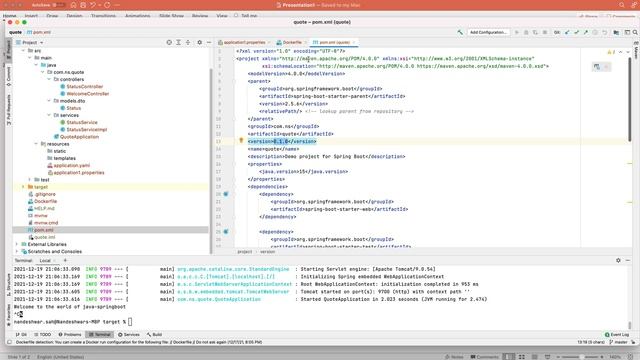
Task: Open StatusController in project tree
Action: pyautogui.click(x=84, y=87)
